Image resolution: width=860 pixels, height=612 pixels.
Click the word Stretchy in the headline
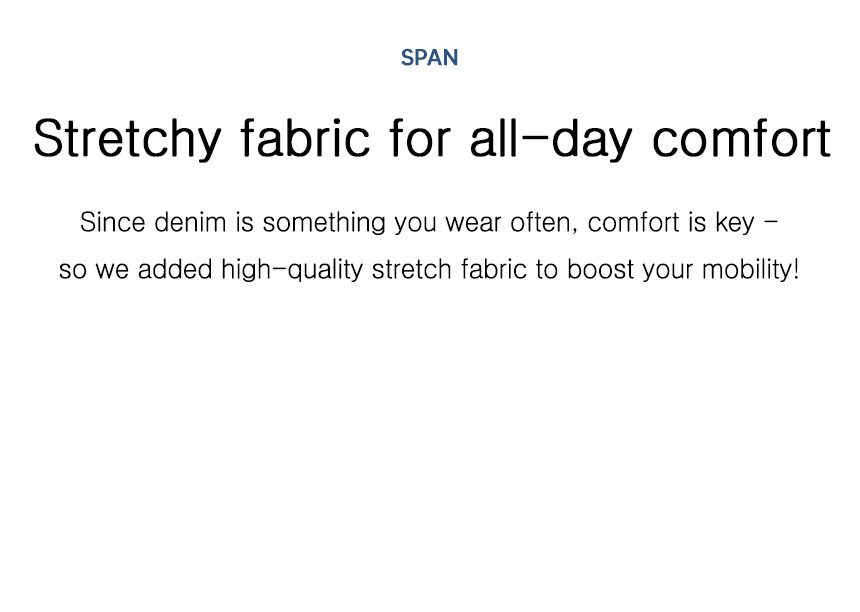127,139
